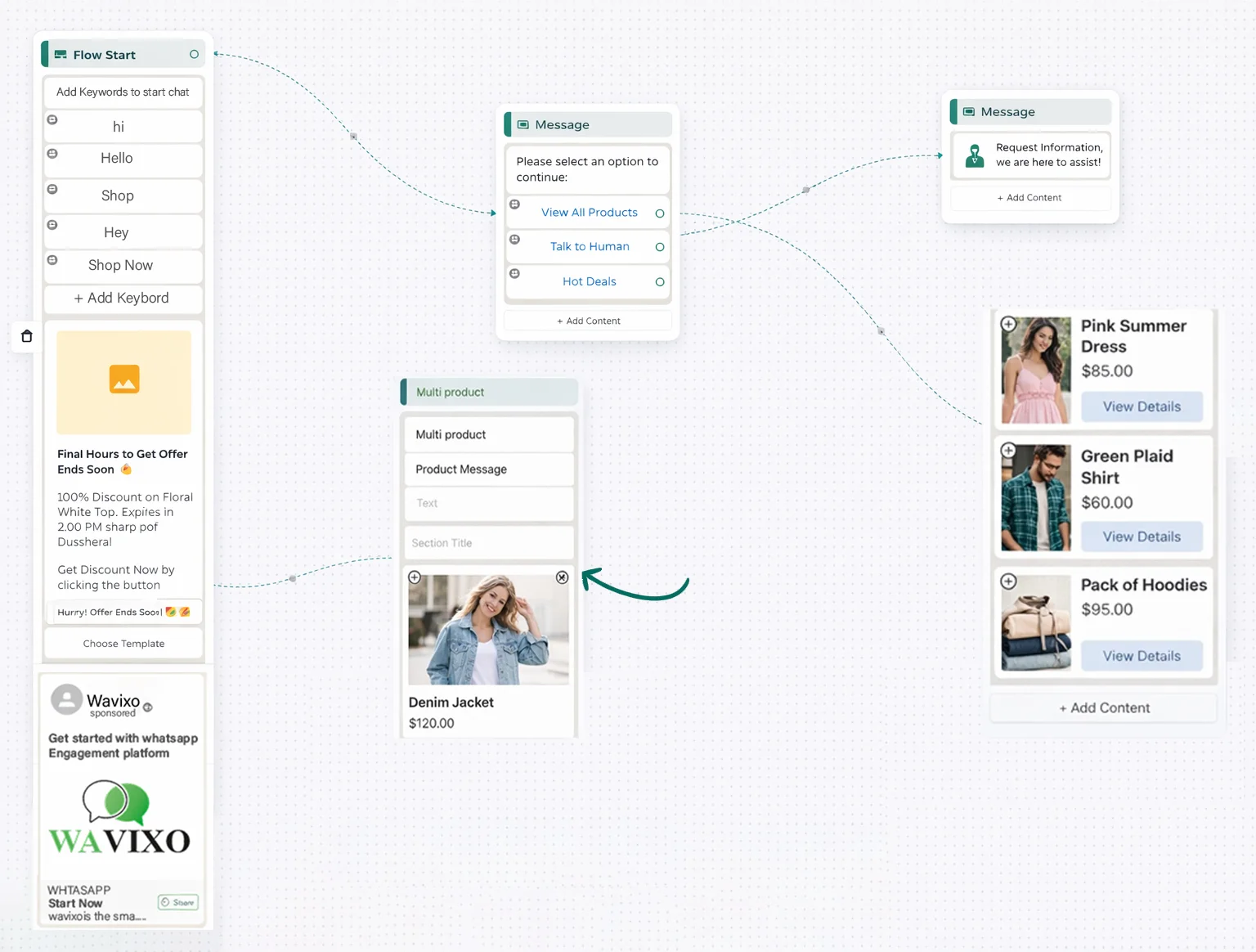Image resolution: width=1256 pixels, height=952 pixels.
Task: Click plus icon on Pink Summer Dress
Action: coord(1008,325)
